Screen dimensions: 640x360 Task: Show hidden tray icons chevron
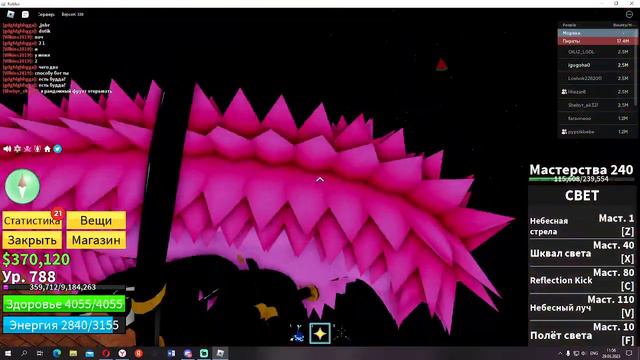[560, 353]
